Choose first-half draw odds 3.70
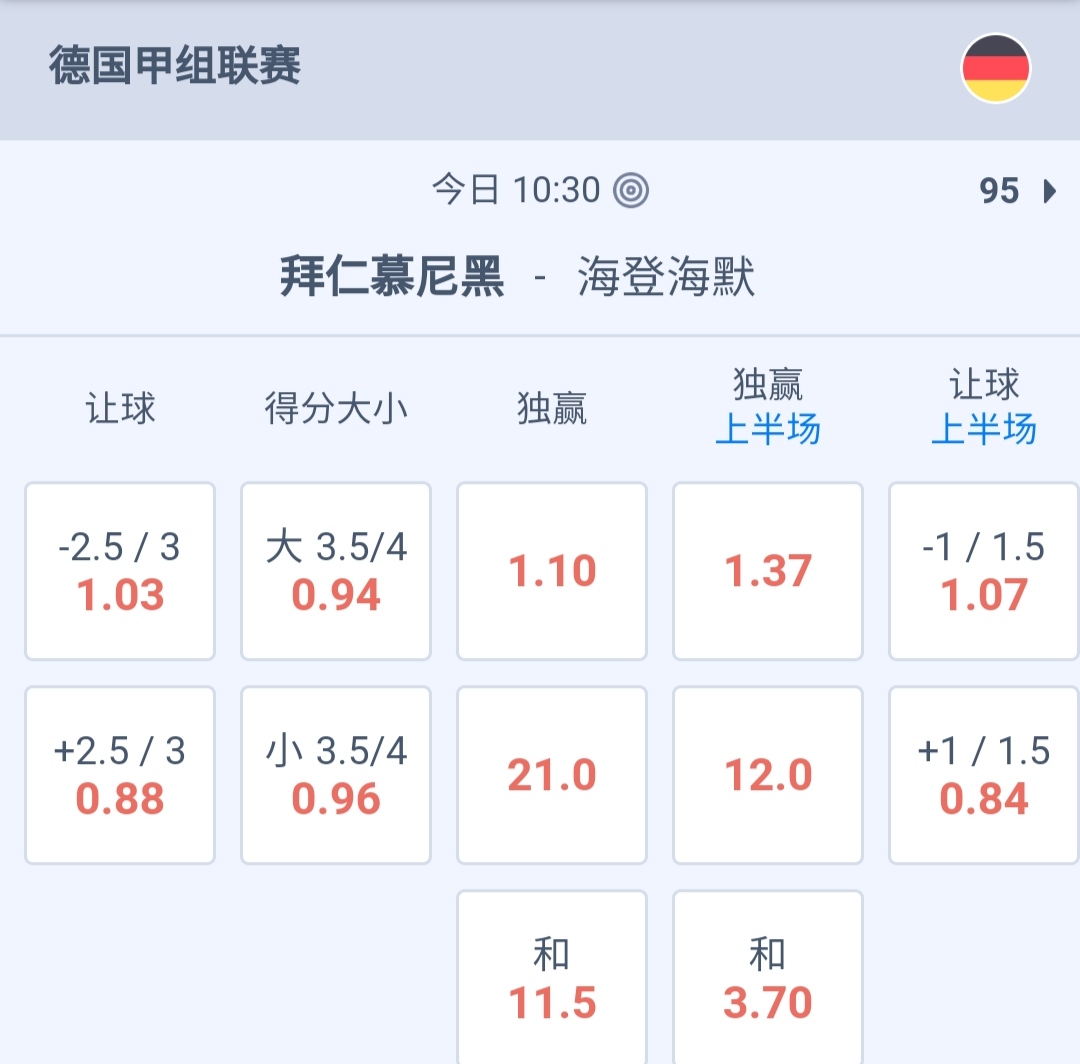Image resolution: width=1080 pixels, height=1064 pixels. [x=768, y=978]
